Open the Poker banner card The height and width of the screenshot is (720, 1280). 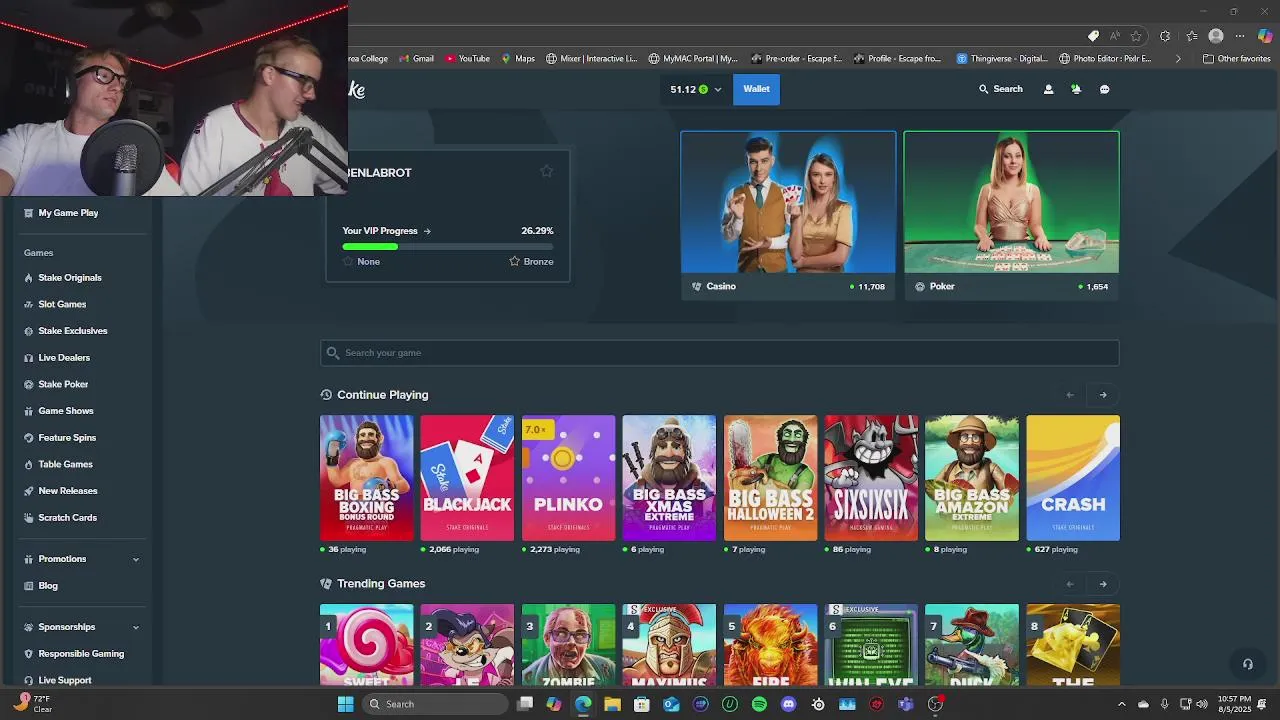(1011, 214)
